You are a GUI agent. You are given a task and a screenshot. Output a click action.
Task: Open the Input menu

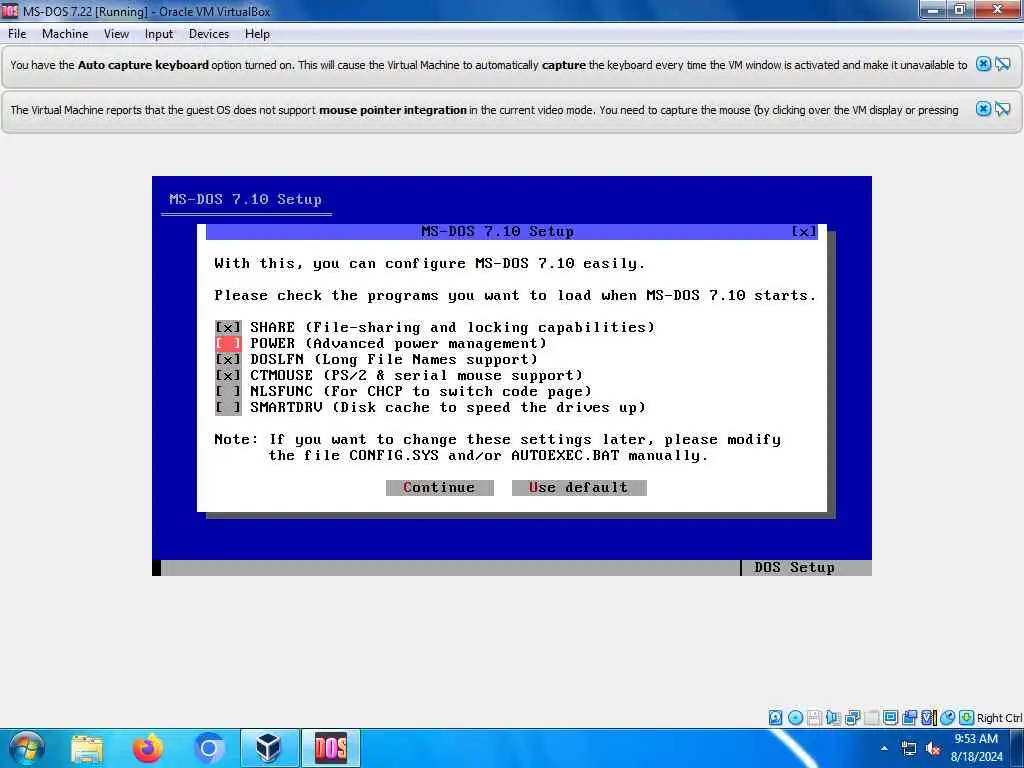click(159, 34)
